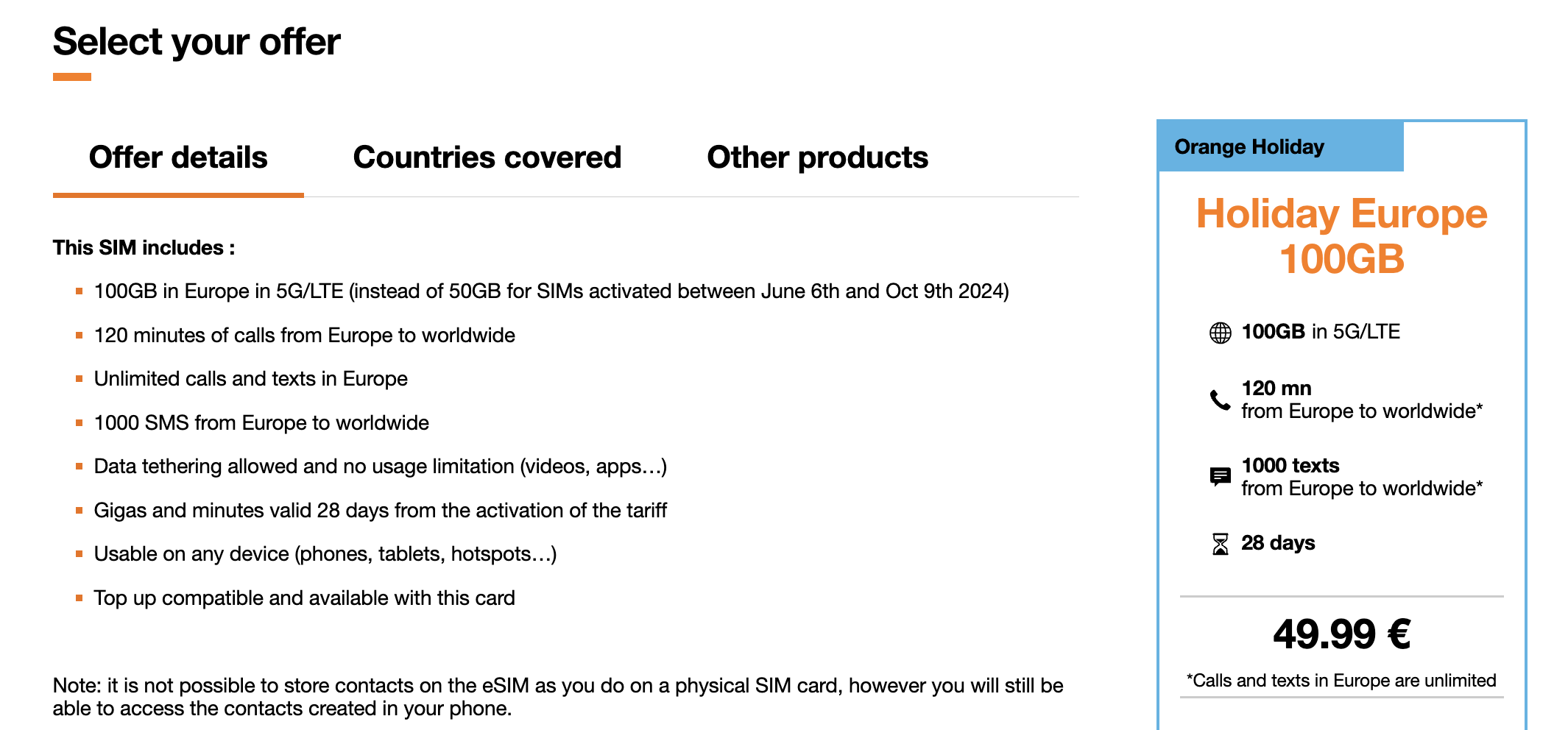Select the Holiday Europe 100GB offer title
The width and height of the screenshot is (1568, 730).
click(x=1341, y=236)
